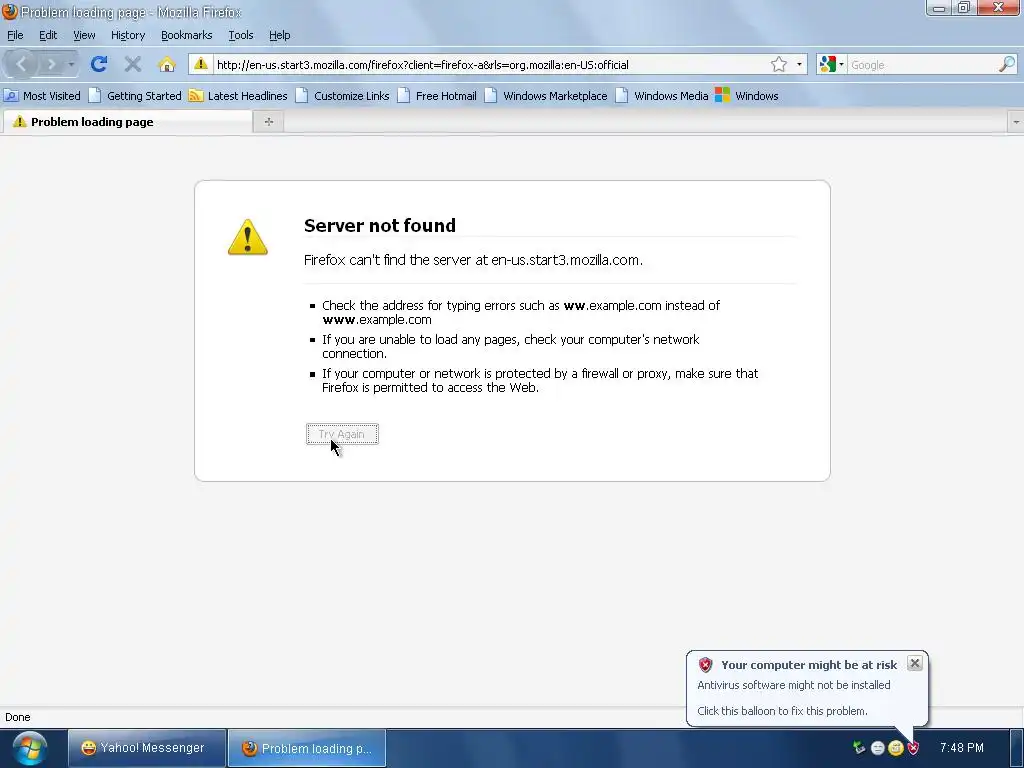The image size is (1024, 768).
Task: Click the green network tray icon
Action: [859, 748]
